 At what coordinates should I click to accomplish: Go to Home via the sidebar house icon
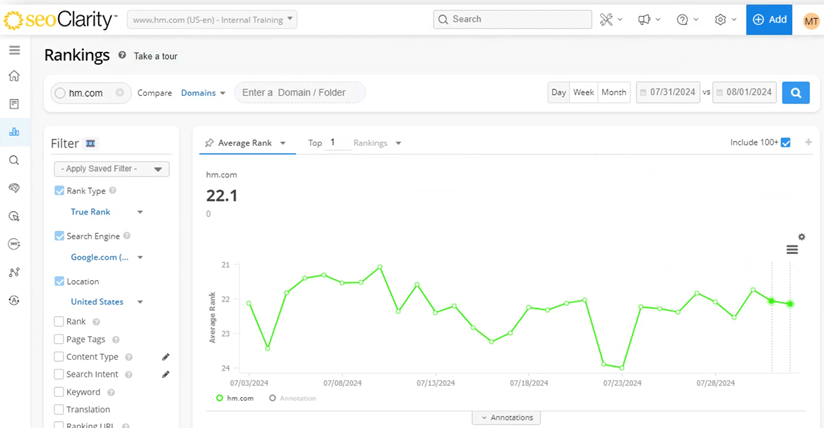(x=14, y=76)
